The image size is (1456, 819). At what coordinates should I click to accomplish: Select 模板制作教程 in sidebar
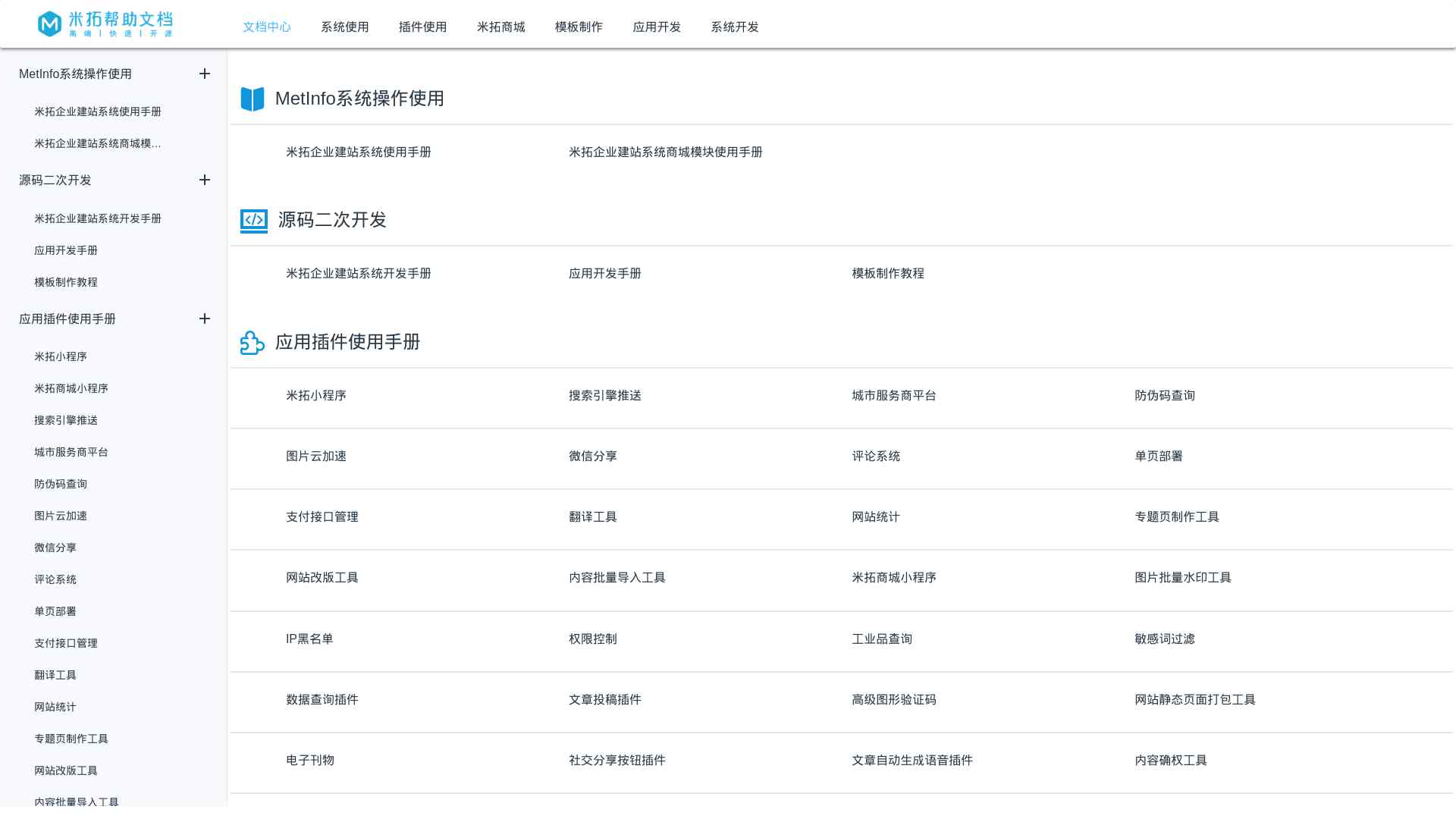point(66,282)
